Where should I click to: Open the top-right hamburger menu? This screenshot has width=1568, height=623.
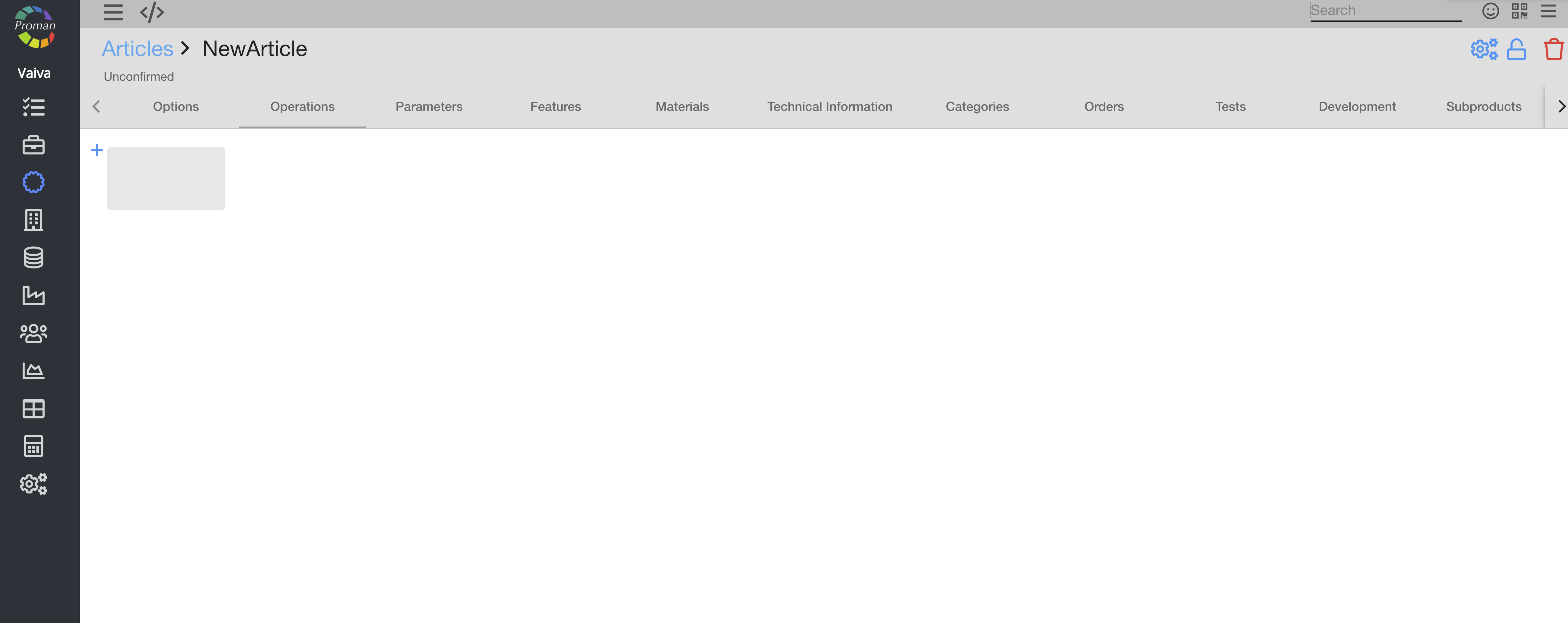click(1548, 11)
